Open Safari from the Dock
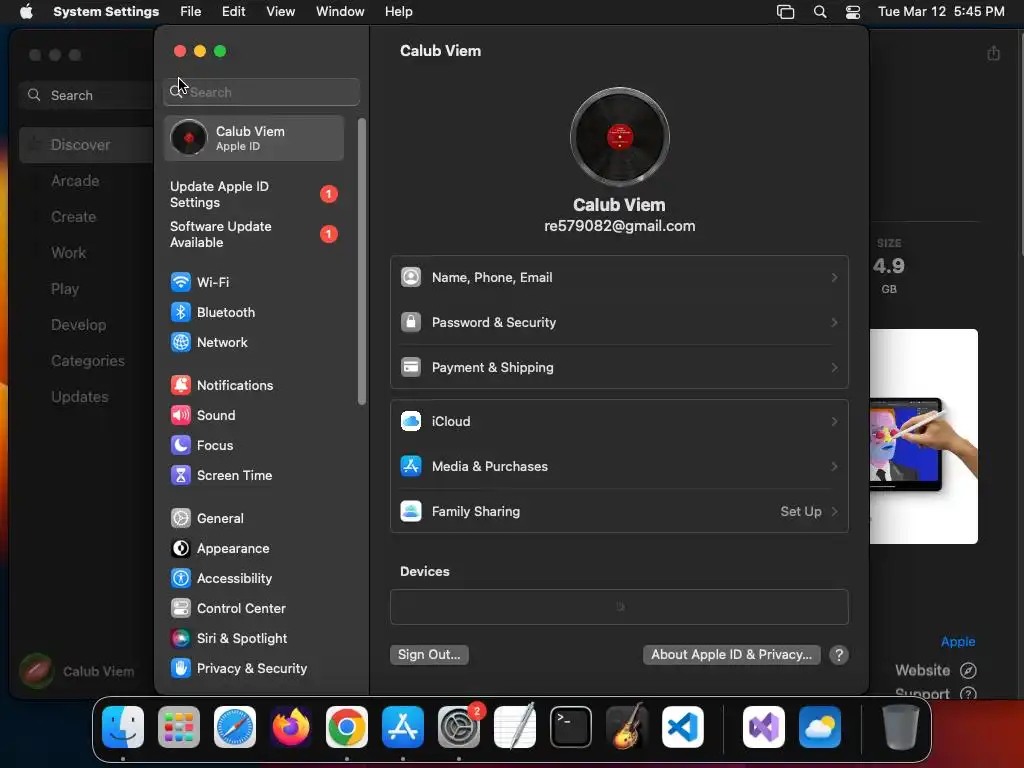1024x768 pixels. click(x=235, y=727)
